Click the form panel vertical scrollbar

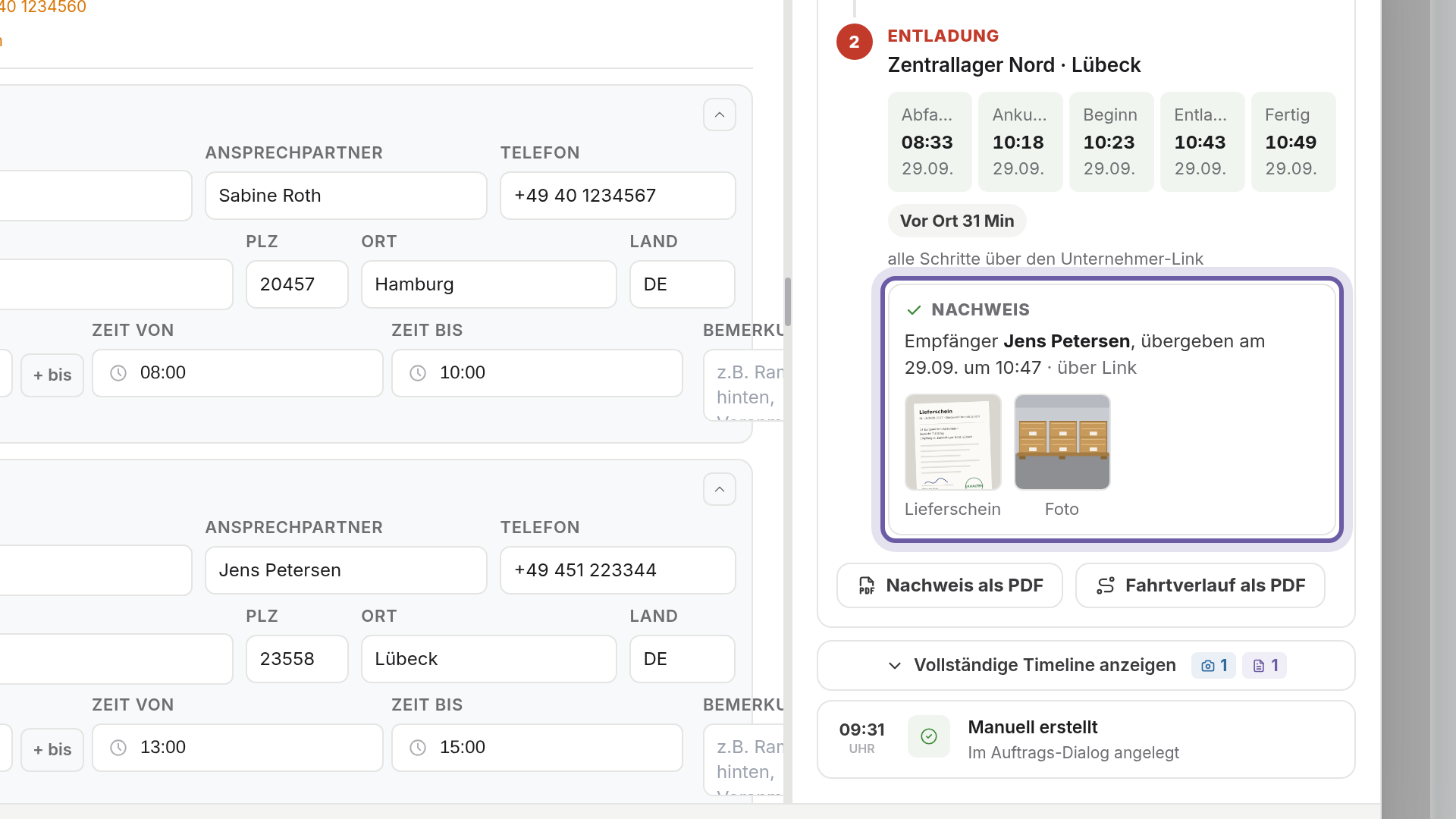(788, 301)
